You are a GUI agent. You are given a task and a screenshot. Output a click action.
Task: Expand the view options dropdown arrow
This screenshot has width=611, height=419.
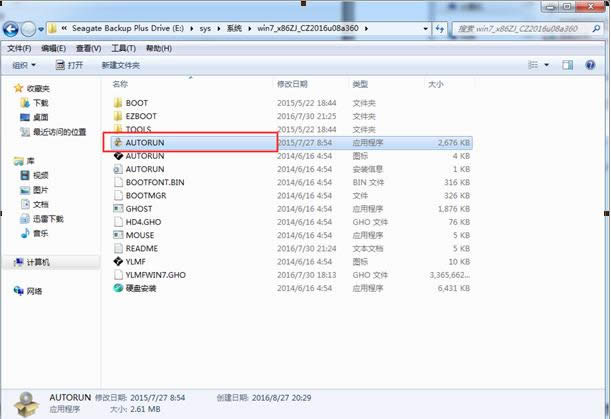coord(547,65)
